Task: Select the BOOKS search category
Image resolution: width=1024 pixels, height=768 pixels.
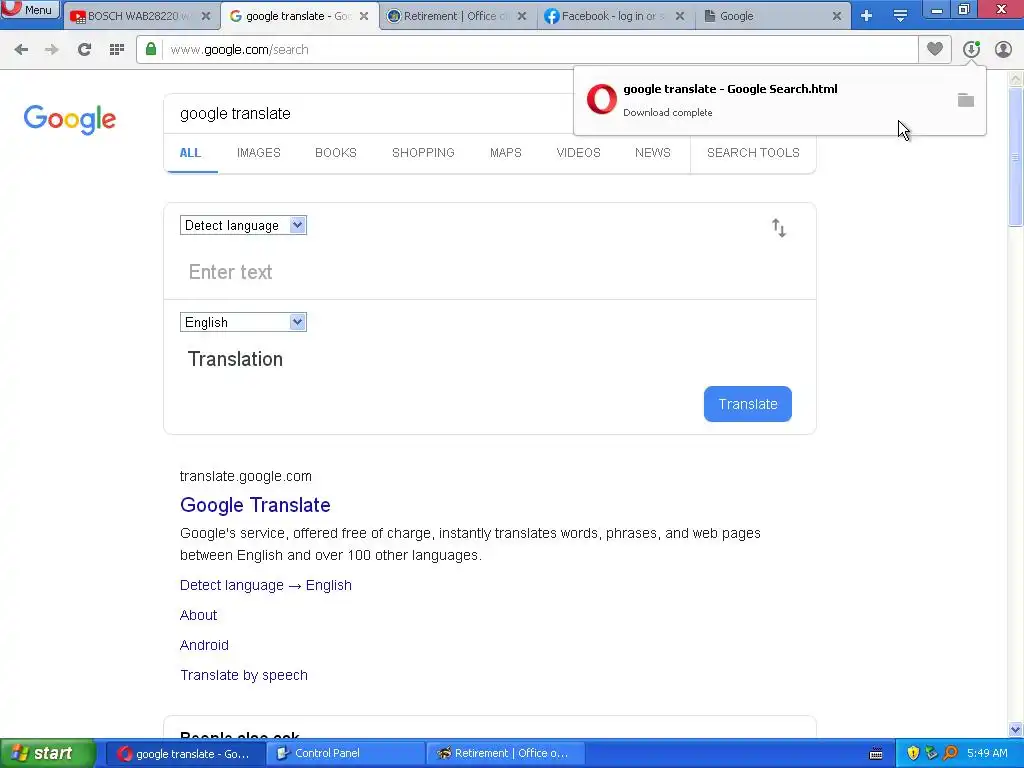Action: point(336,153)
